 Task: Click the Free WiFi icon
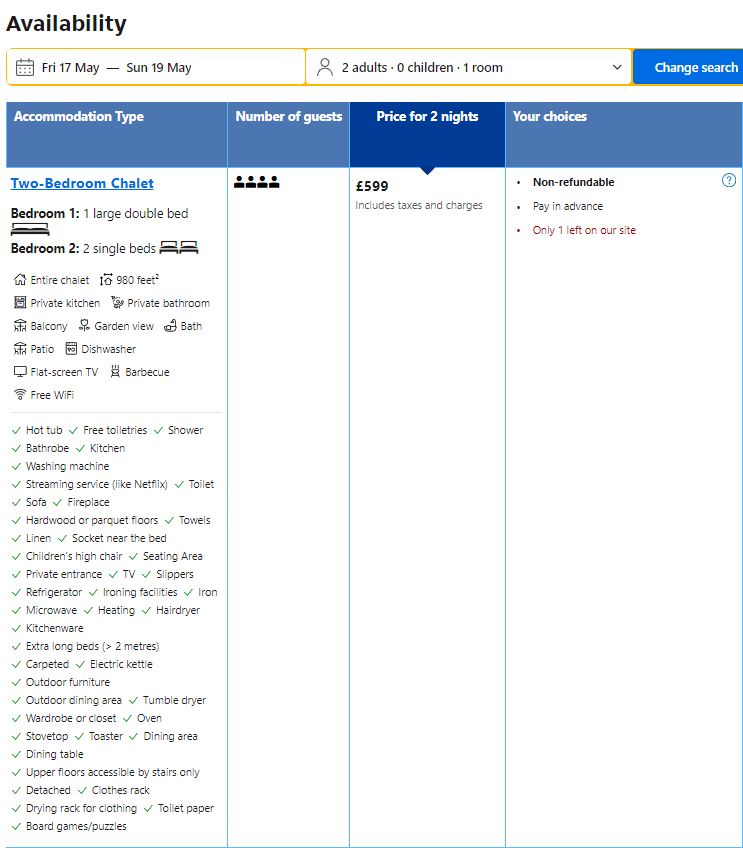pos(20,395)
